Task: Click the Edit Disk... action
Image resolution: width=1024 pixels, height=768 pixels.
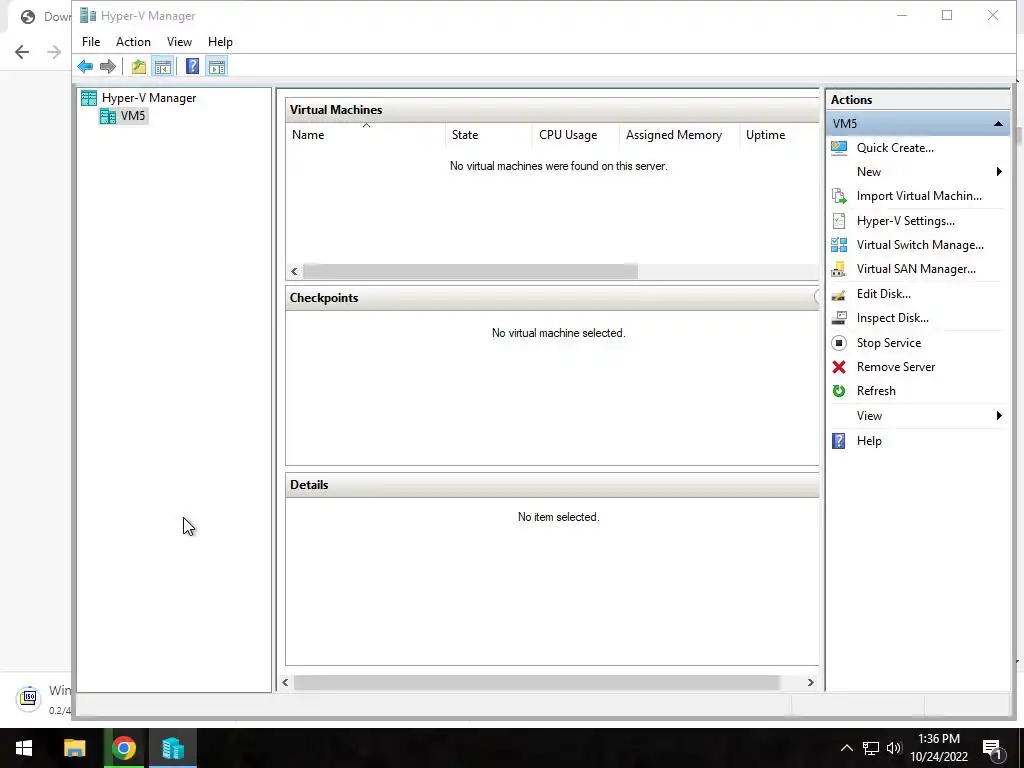Action: point(884,294)
